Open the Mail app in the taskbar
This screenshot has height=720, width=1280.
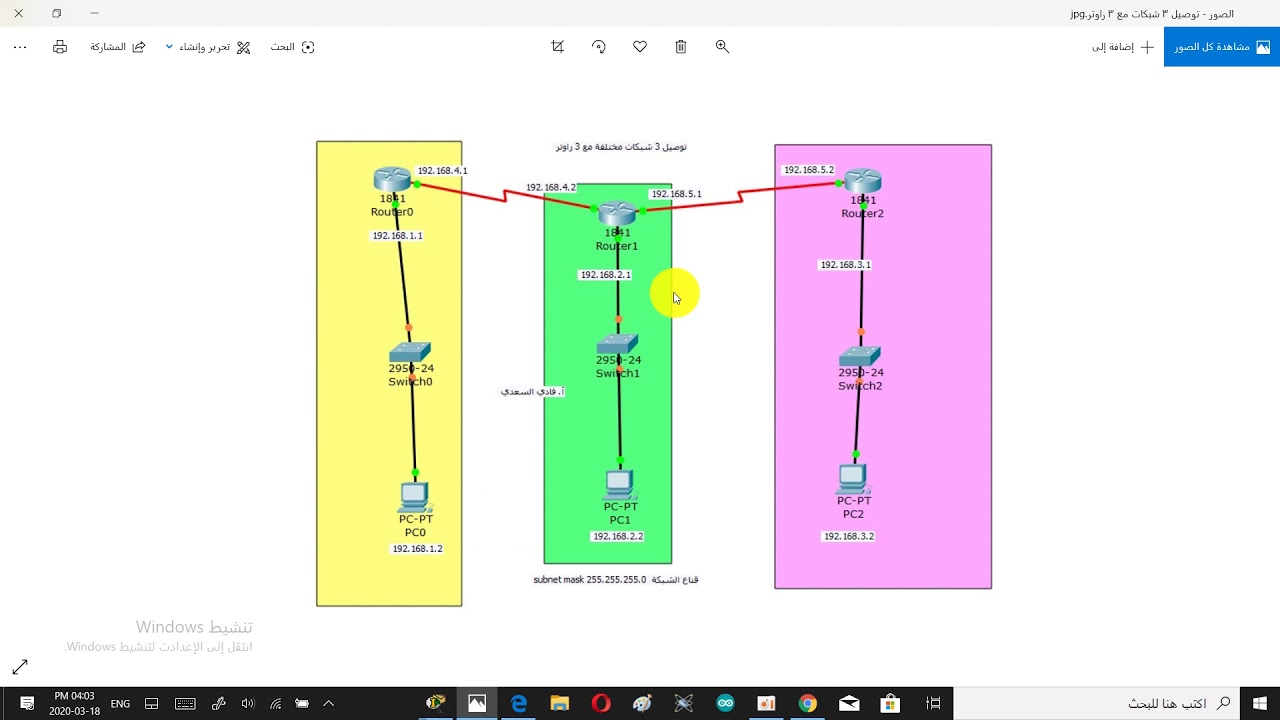point(849,704)
